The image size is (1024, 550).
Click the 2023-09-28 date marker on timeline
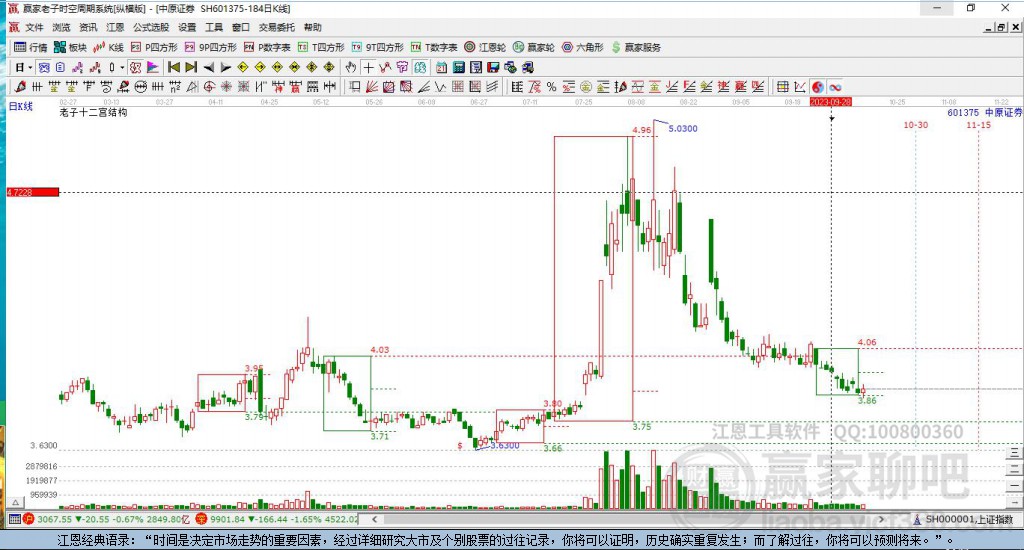[830, 102]
